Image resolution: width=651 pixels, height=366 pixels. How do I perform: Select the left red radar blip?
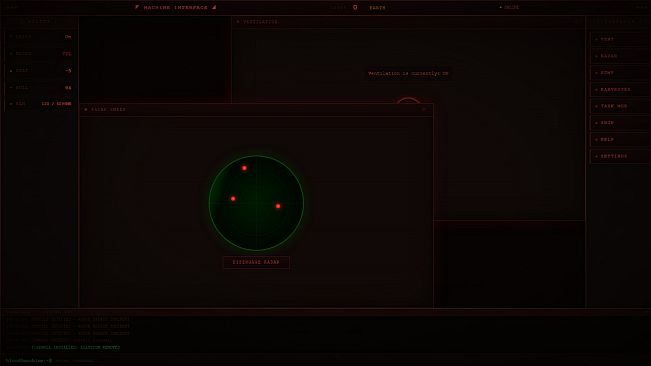[x=233, y=199]
